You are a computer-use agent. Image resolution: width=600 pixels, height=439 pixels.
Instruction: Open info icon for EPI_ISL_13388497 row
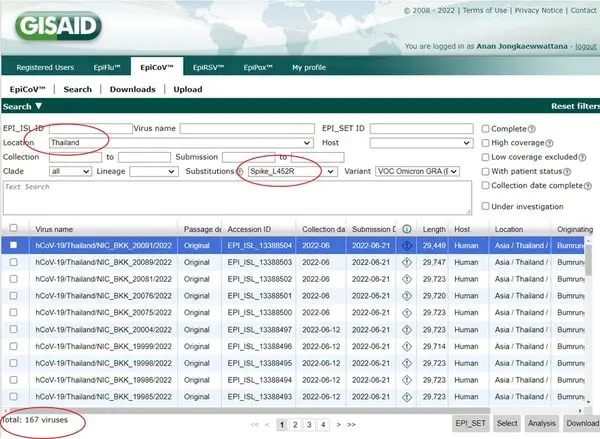click(x=407, y=330)
